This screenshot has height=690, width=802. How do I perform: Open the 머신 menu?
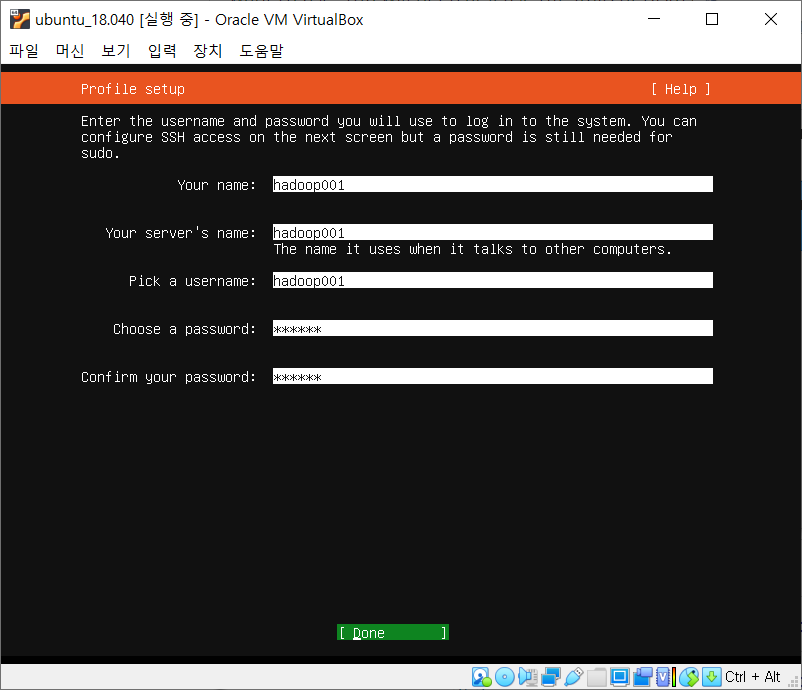[70, 51]
